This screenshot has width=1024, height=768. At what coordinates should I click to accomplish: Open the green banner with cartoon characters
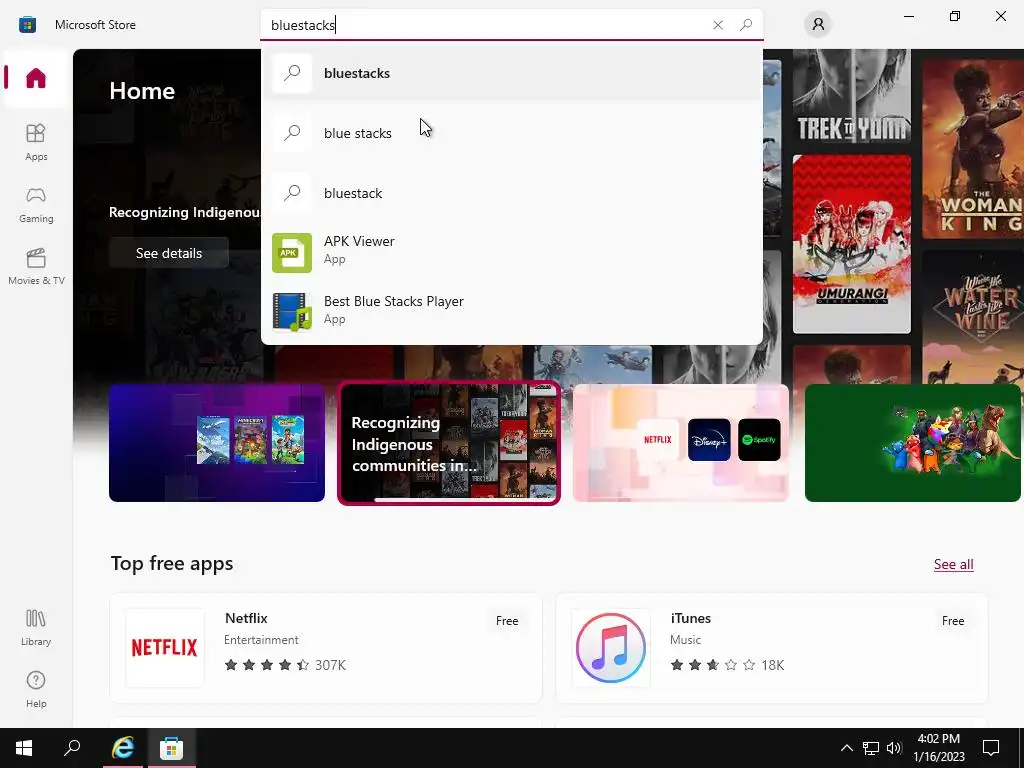click(912, 443)
